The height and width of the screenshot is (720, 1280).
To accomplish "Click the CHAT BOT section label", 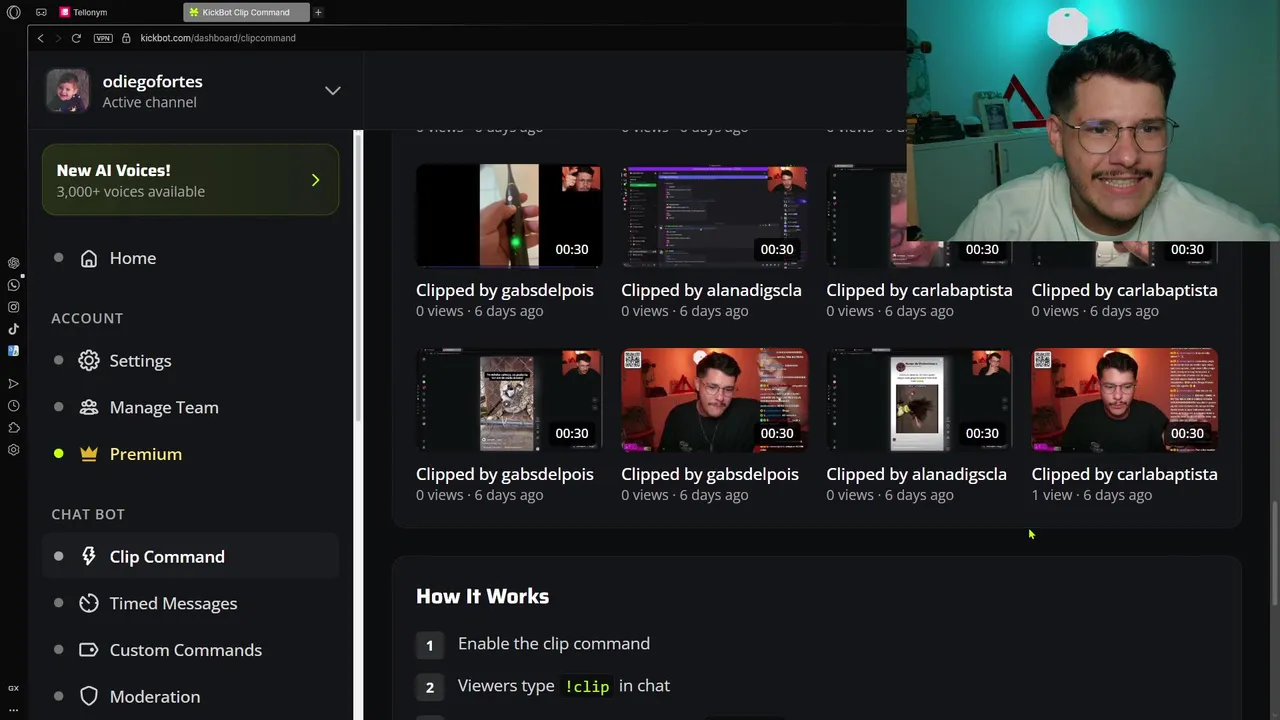I will pos(88,514).
